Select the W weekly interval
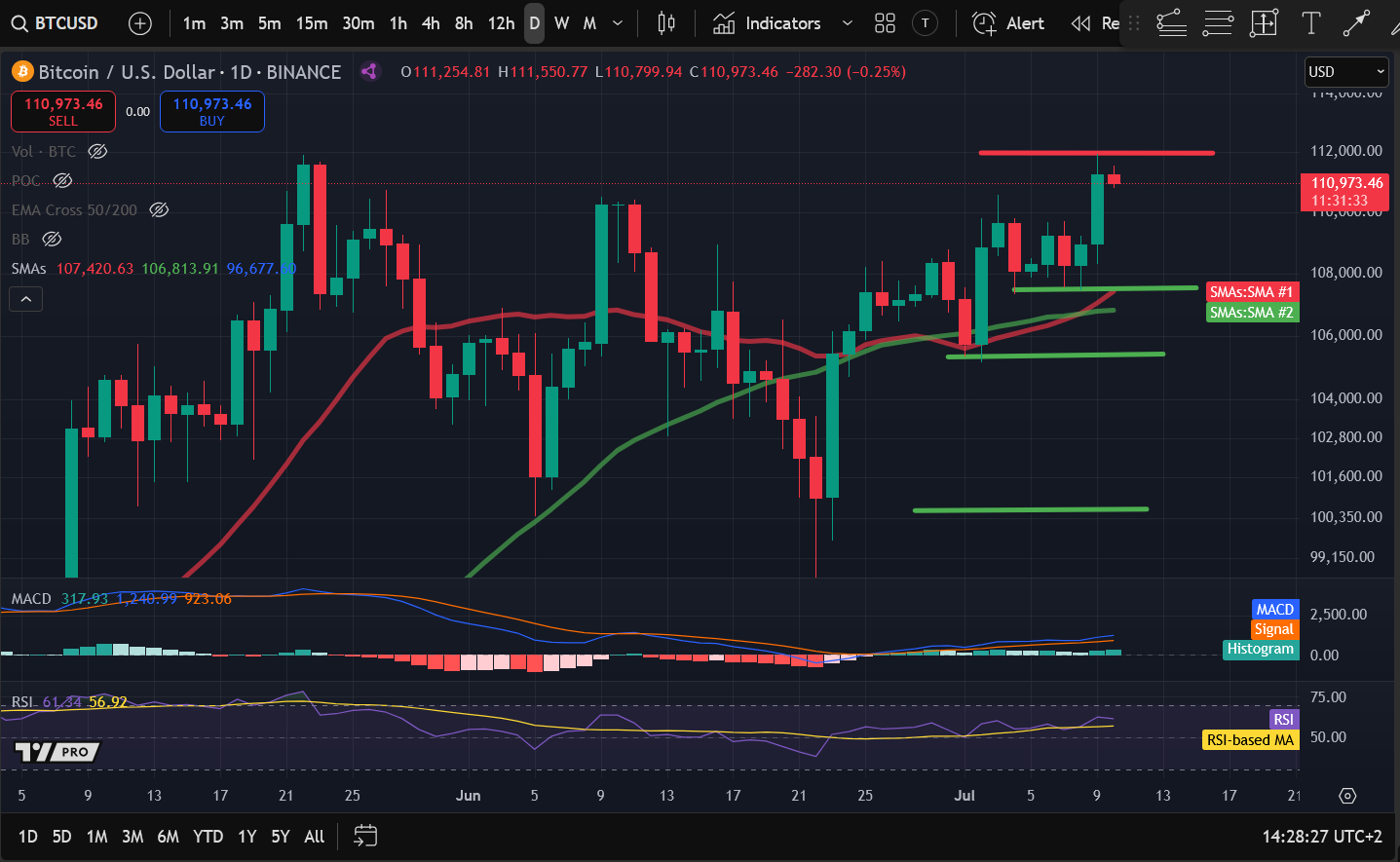 pos(562,23)
